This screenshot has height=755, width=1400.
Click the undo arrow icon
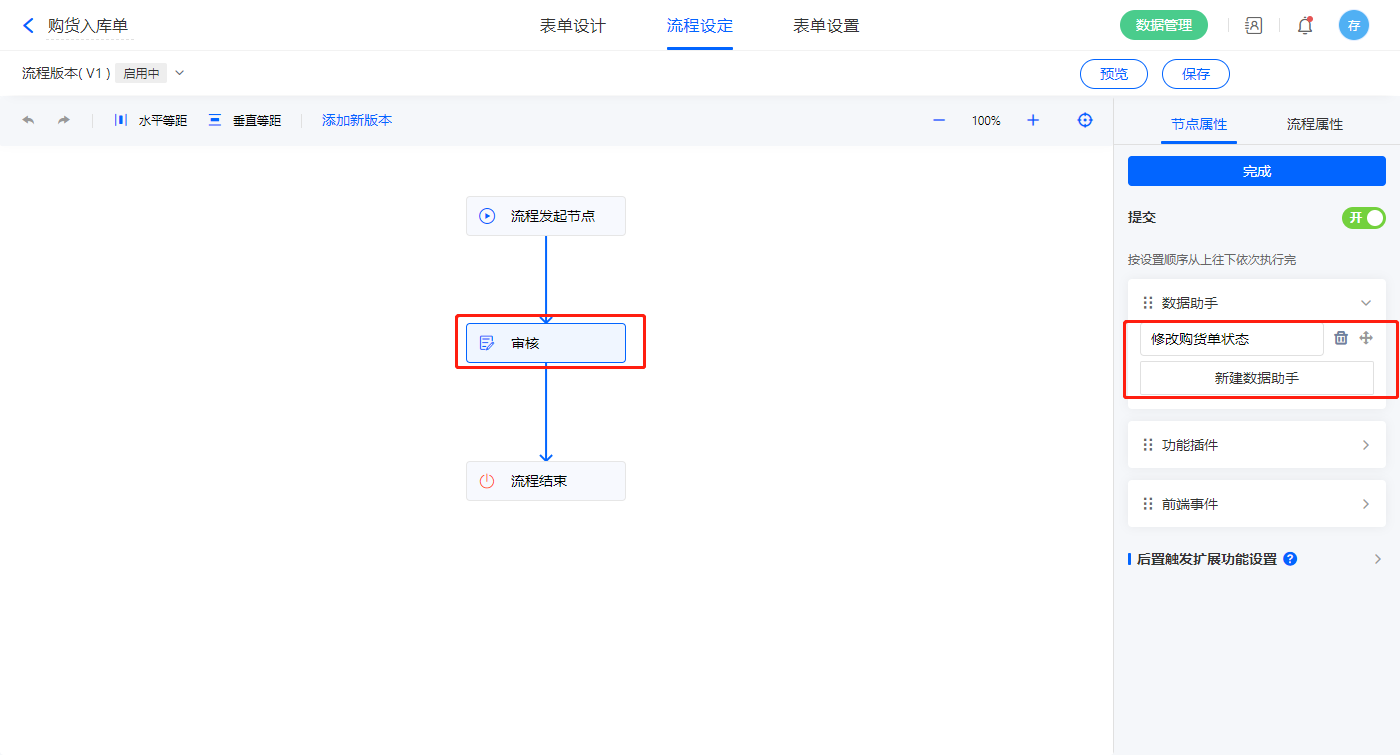[28, 120]
